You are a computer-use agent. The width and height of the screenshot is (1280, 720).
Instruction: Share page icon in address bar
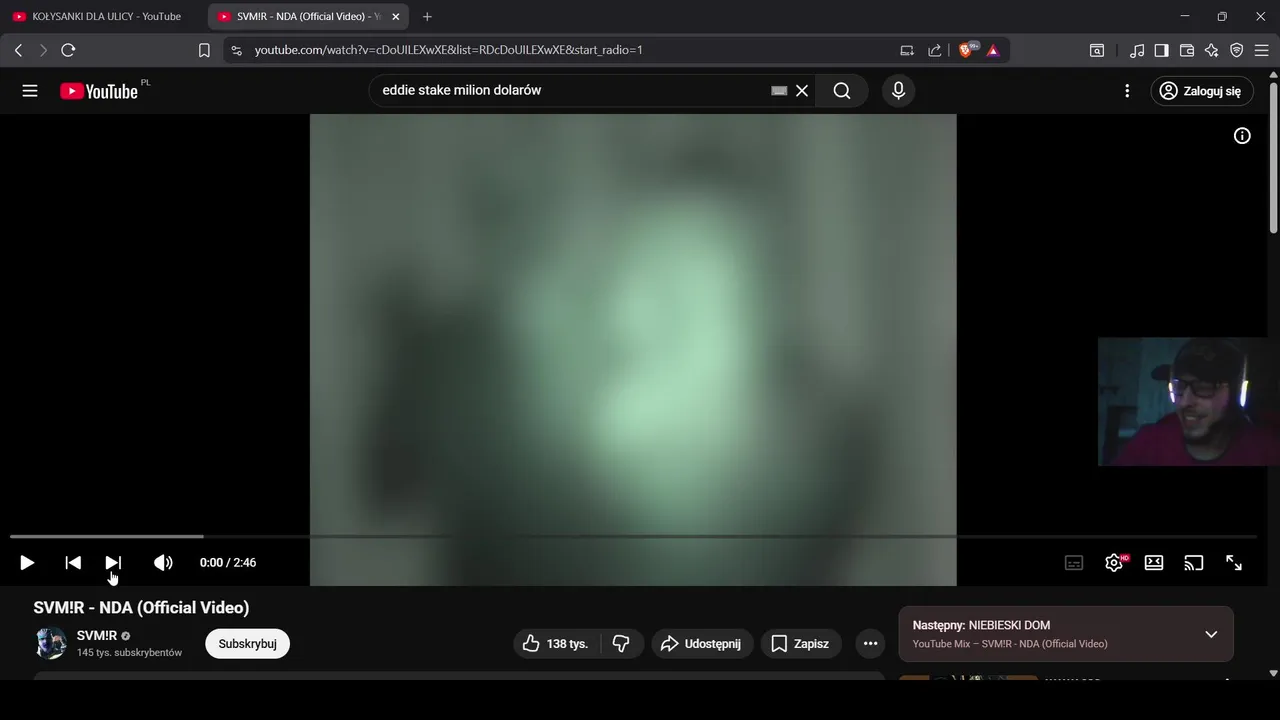click(935, 50)
